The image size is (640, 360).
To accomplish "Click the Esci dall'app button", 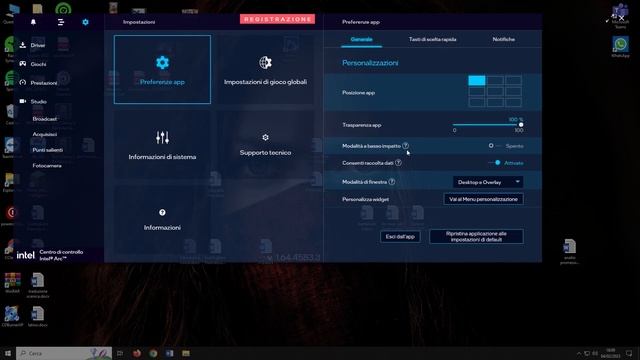I will coord(400,237).
